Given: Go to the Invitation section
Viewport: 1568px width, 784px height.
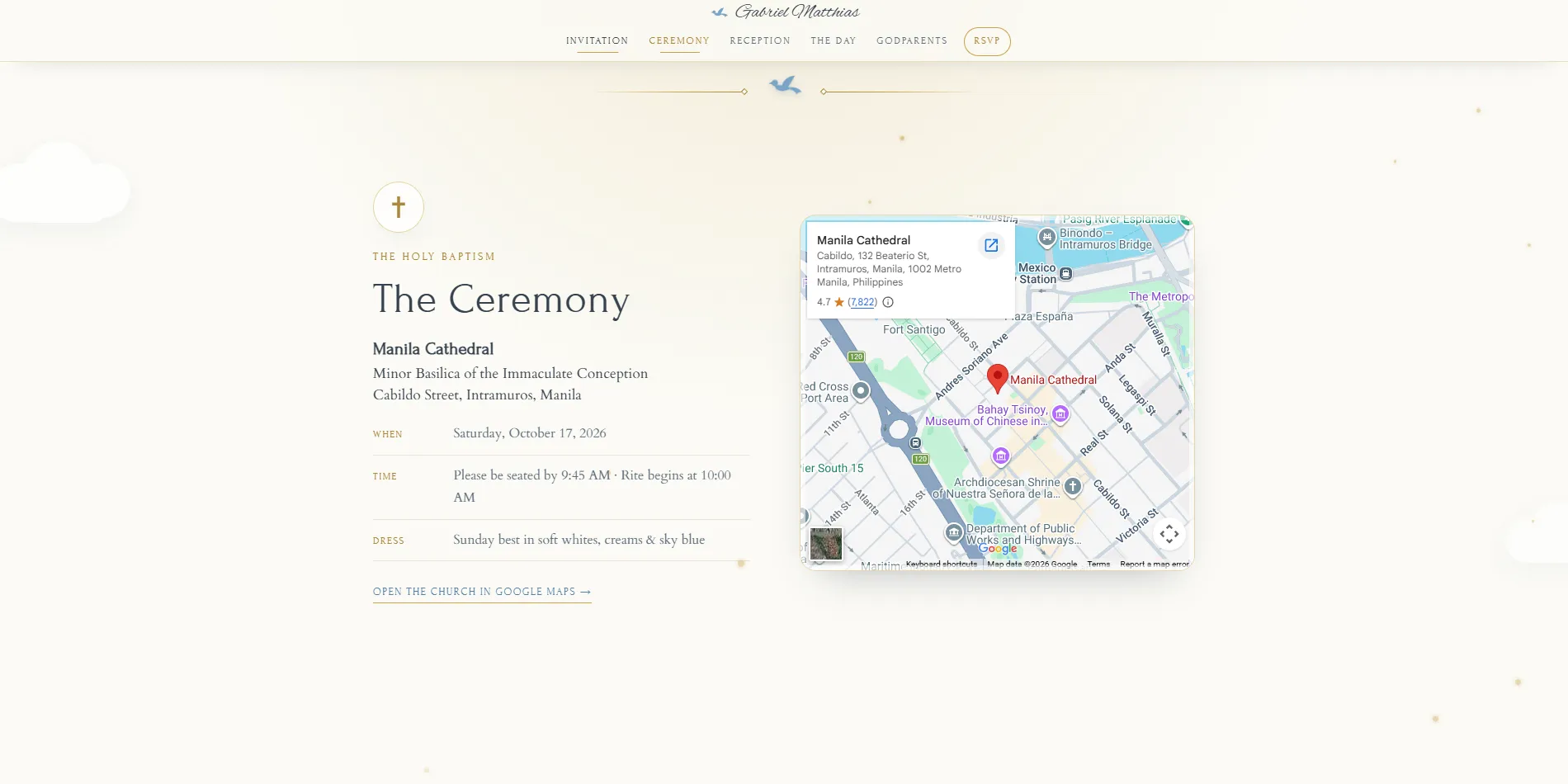Looking at the screenshot, I should pos(597,41).
